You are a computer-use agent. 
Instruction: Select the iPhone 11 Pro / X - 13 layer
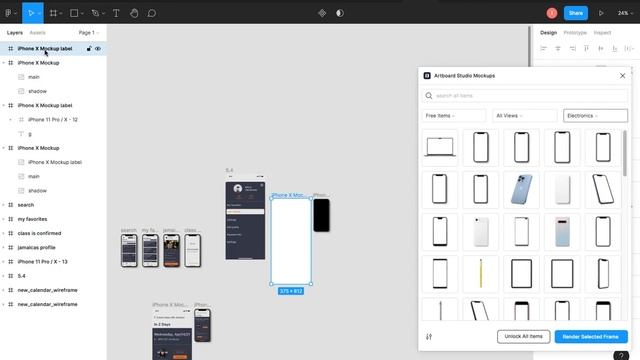click(x=42, y=262)
